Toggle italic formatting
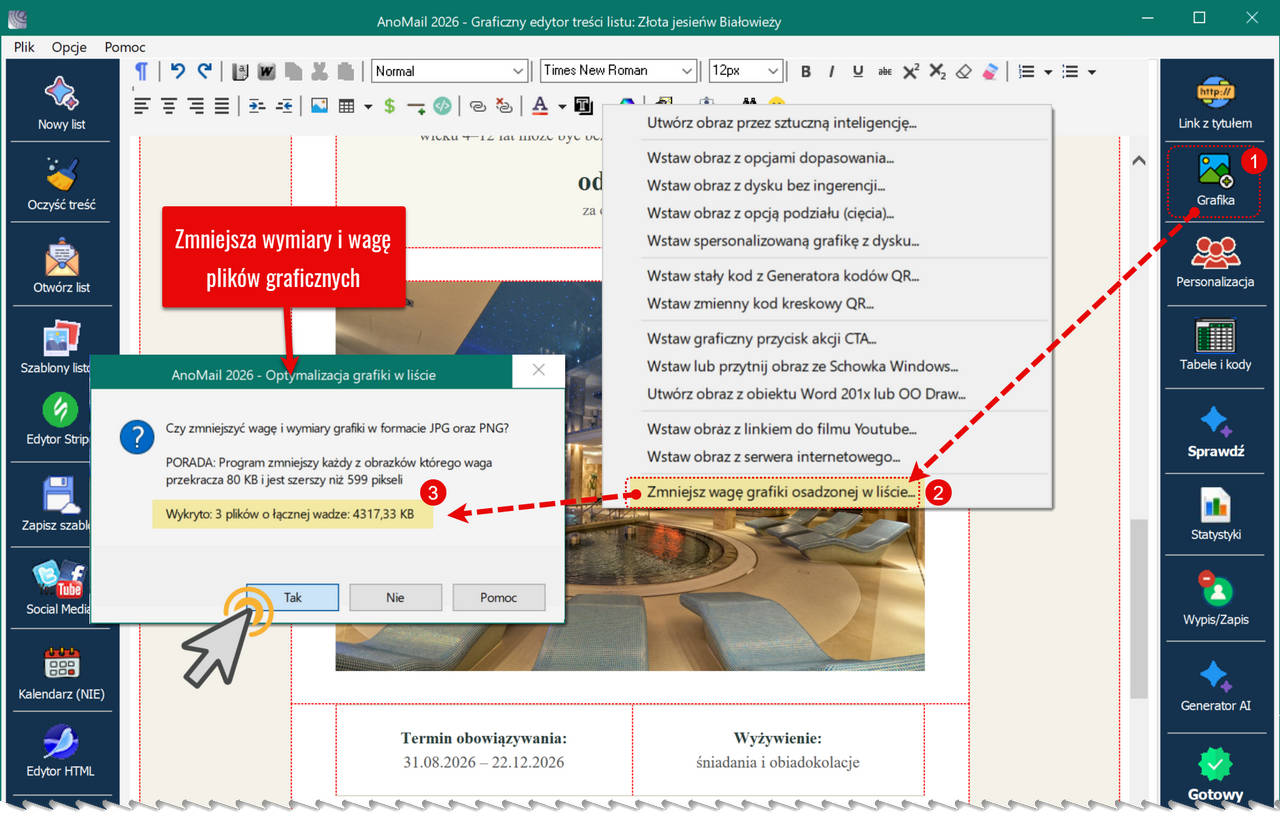The height and width of the screenshot is (834, 1280). tap(831, 71)
